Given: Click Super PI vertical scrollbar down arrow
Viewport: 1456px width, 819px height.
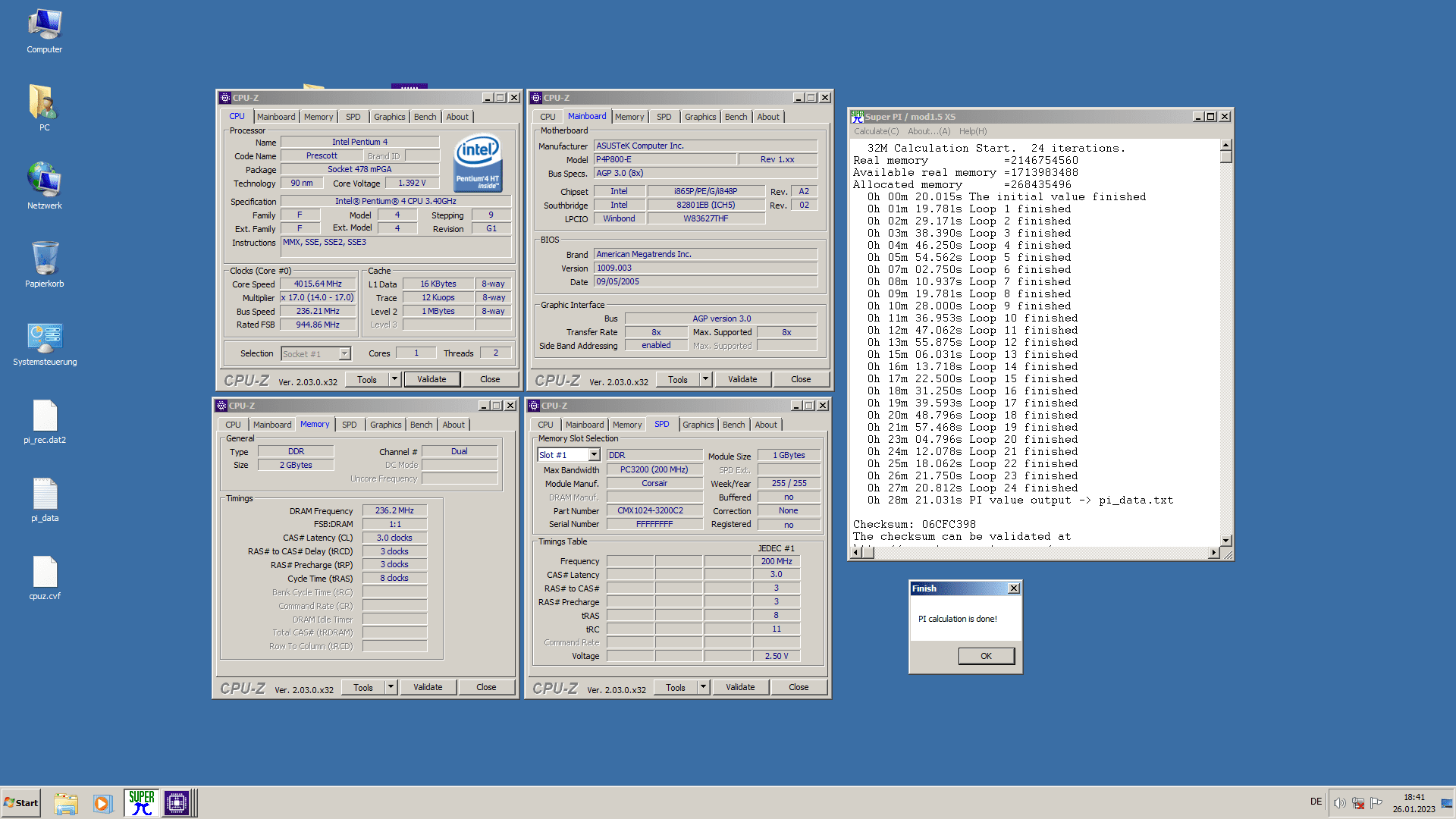Looking at the screenshot, I should point(1226,540).
